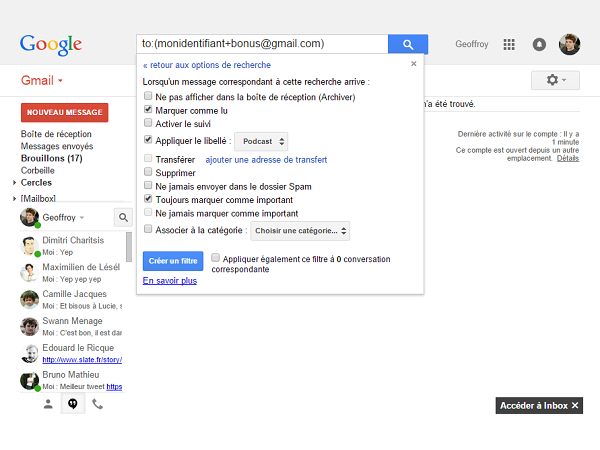Open chat with Edouard le Ricque
Image resolution: width=600 pixels, height=450 pixels.
tap(72, 353)
